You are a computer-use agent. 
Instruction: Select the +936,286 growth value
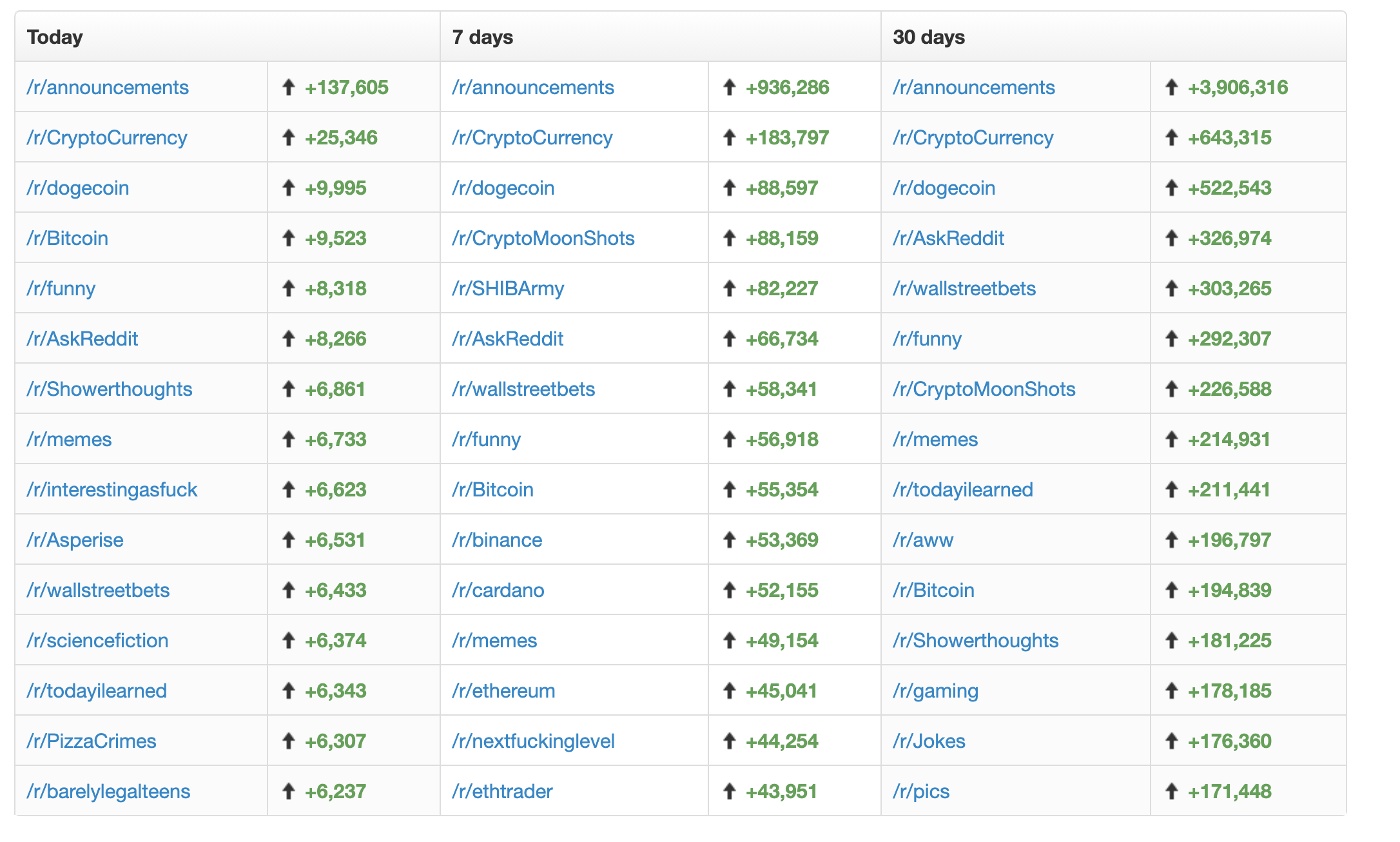(788, 87)
